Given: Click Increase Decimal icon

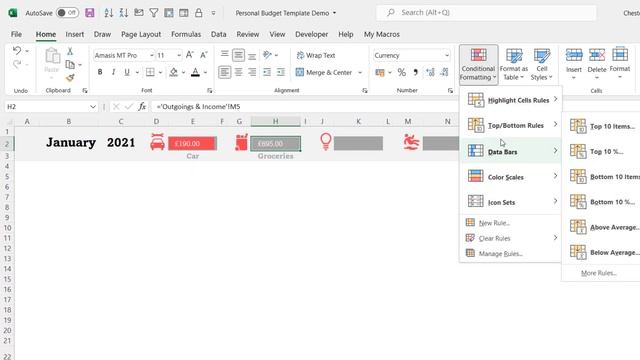Looking at the screenshot, I should click(x=430, y=72).
